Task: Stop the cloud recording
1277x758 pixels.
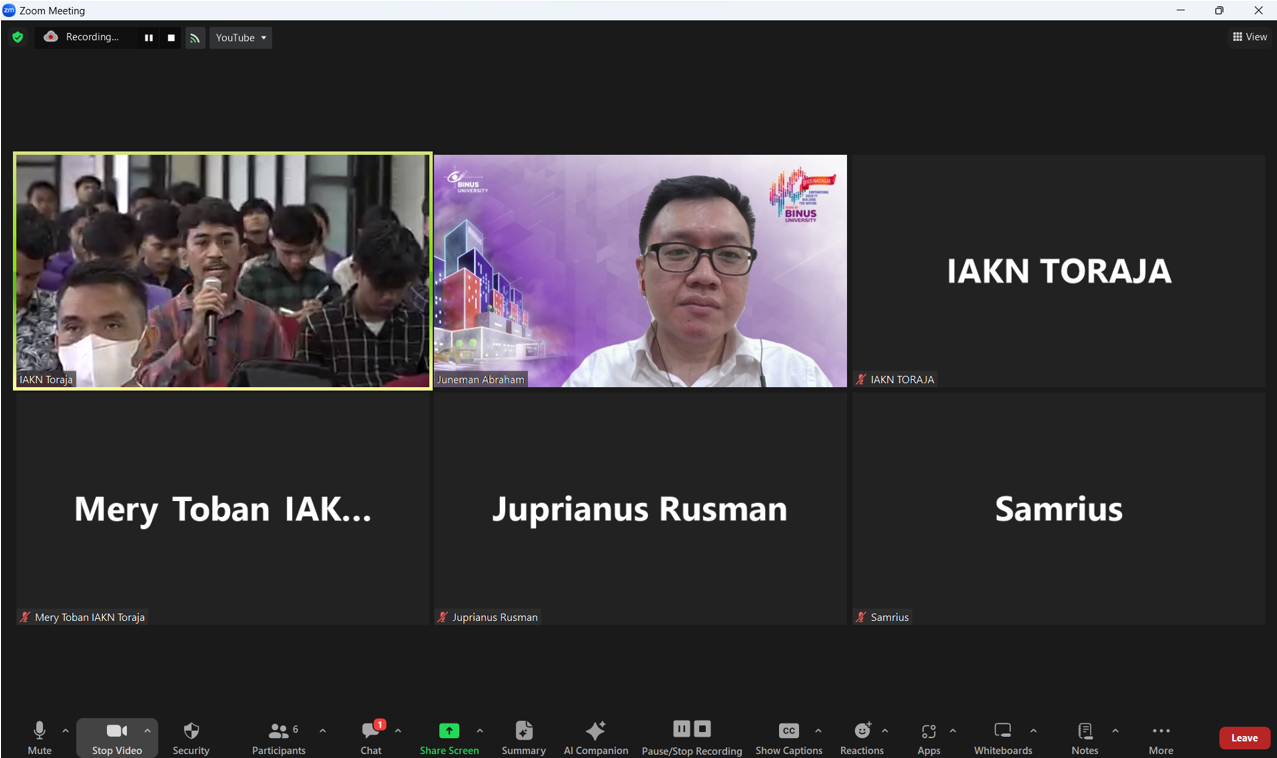Action: click(171, 38)
